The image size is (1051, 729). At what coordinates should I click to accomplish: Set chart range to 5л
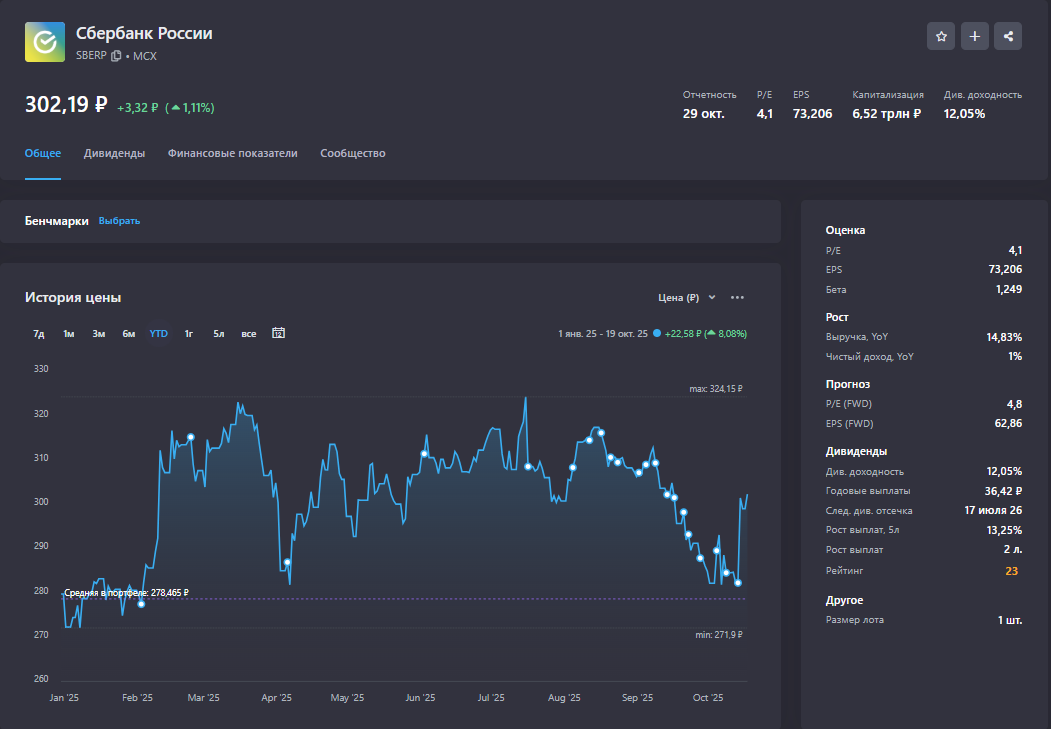pyautogui.click(x=218, y=334)
